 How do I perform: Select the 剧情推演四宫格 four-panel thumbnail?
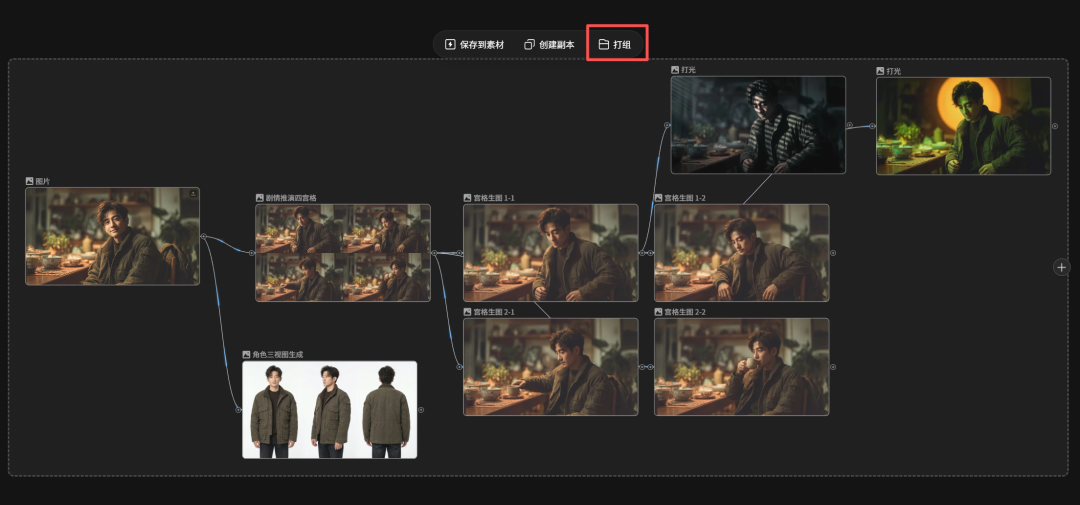click(x=343, y=252)
